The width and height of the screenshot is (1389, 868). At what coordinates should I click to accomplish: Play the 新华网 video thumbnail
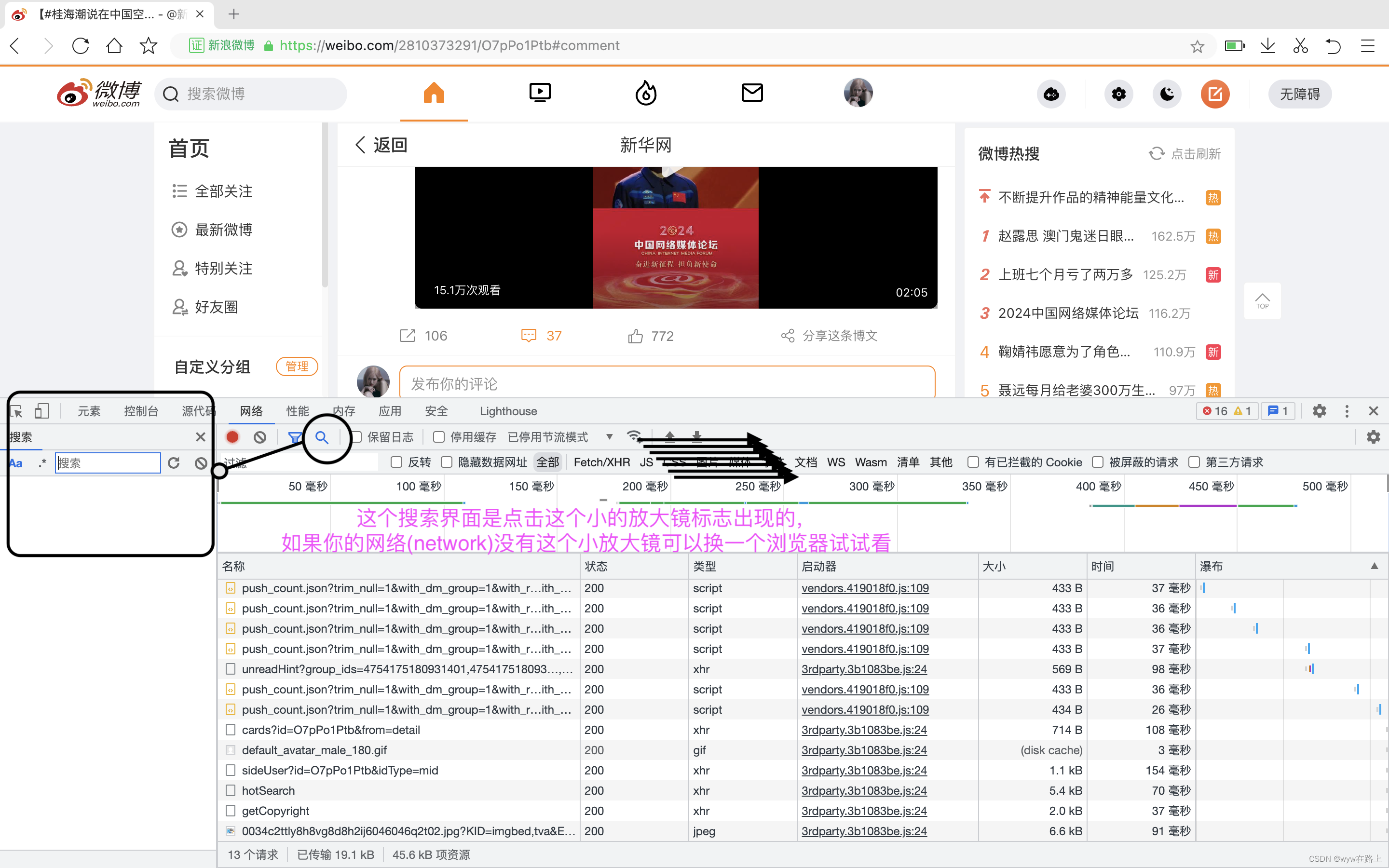click(x=676, y=238)
